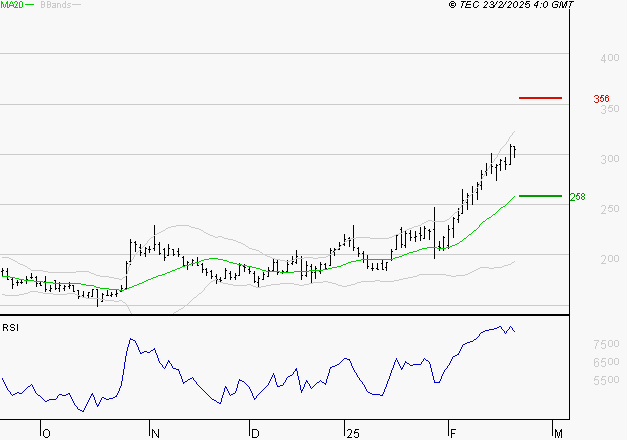627x440 pixels.
Task: Click the BBands legend label
Action: pos(56,5)
